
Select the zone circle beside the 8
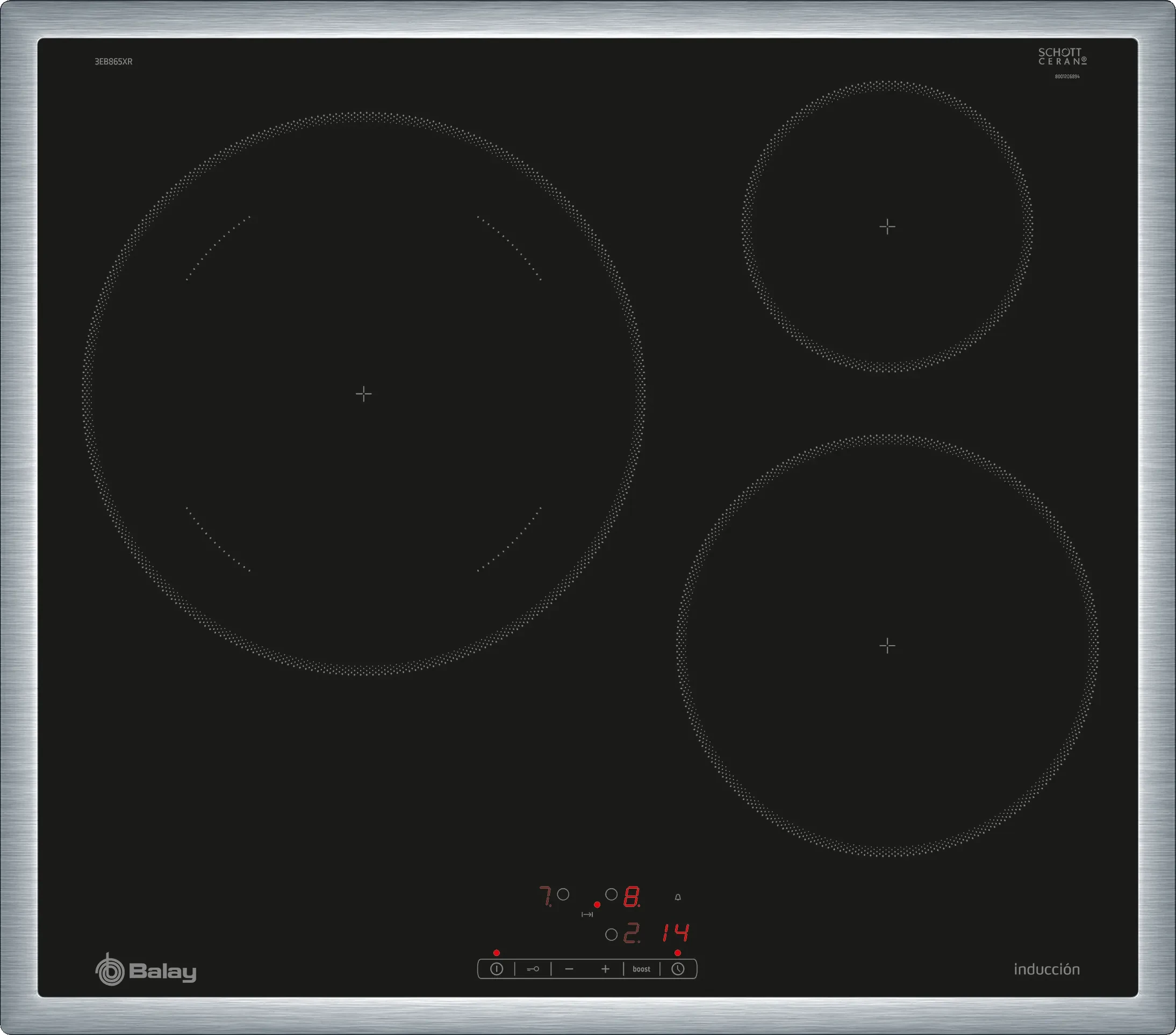tap(612, 894)
